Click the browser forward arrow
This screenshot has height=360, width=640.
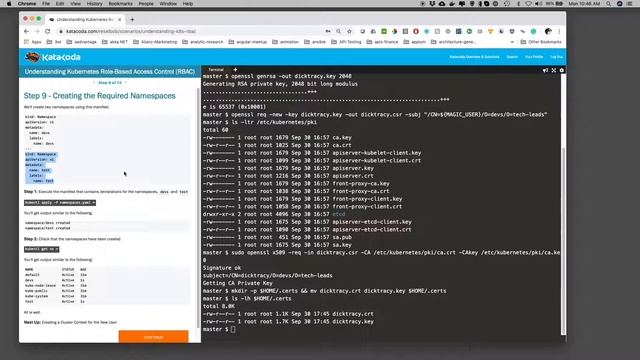click(37, 31)
